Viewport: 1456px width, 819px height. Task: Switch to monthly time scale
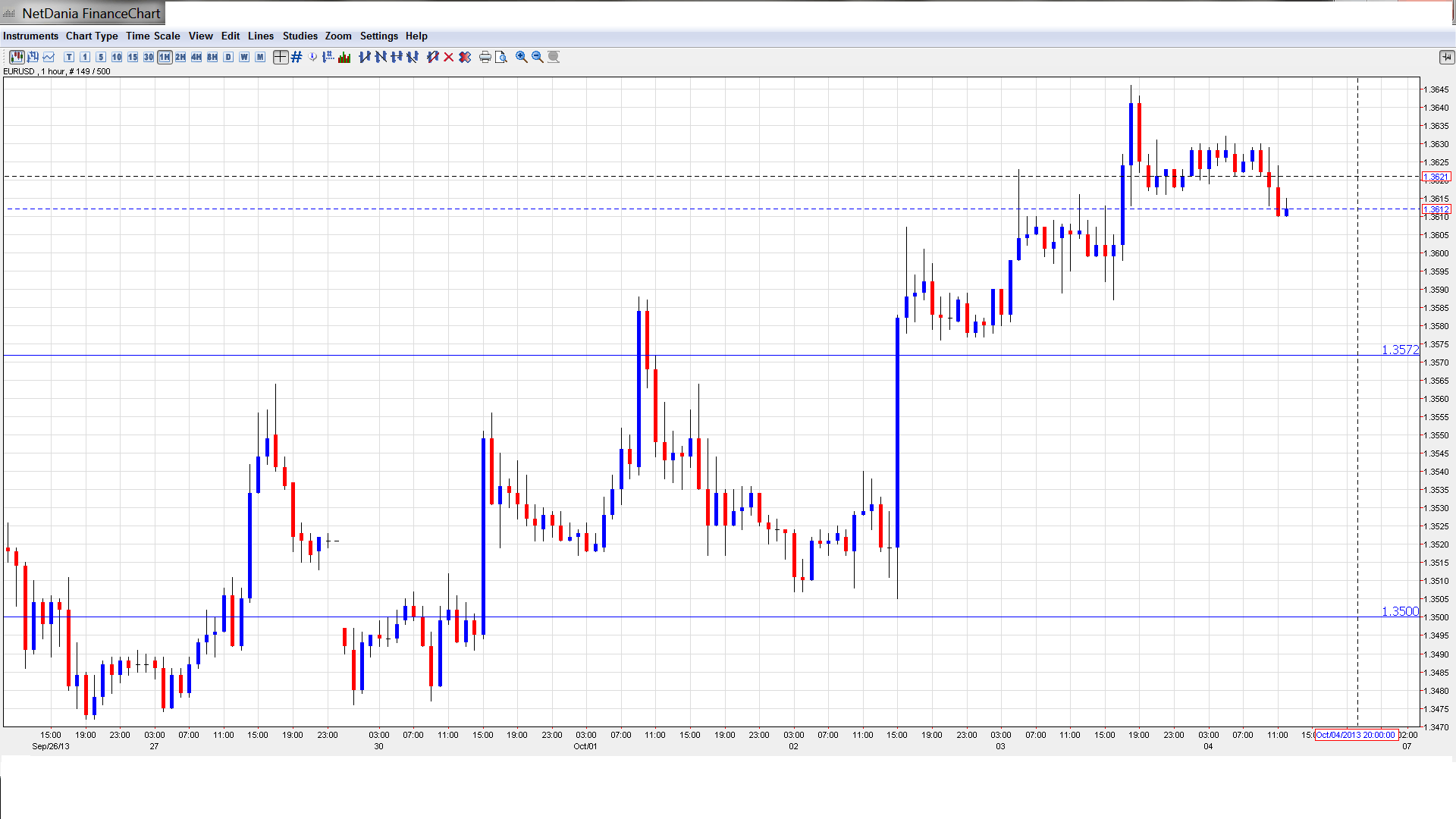(260, 57)
